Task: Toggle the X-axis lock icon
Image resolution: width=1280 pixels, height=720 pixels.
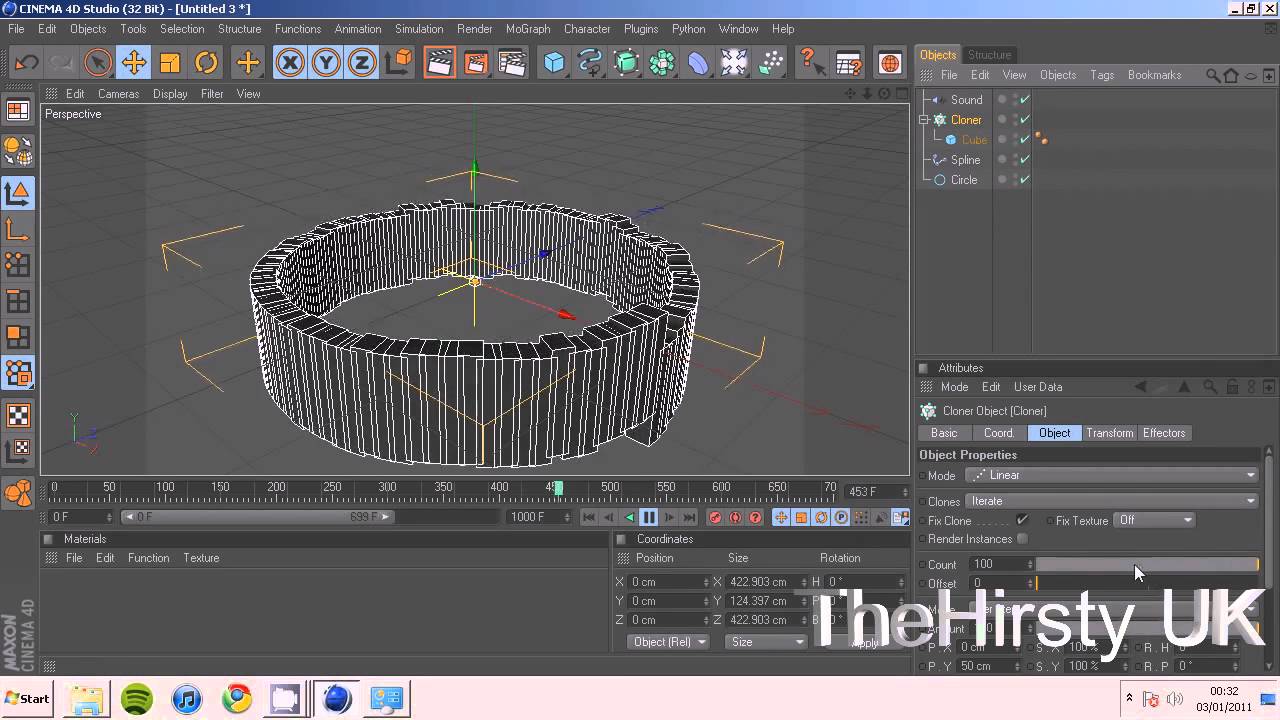Action: (x=289, y=63)
